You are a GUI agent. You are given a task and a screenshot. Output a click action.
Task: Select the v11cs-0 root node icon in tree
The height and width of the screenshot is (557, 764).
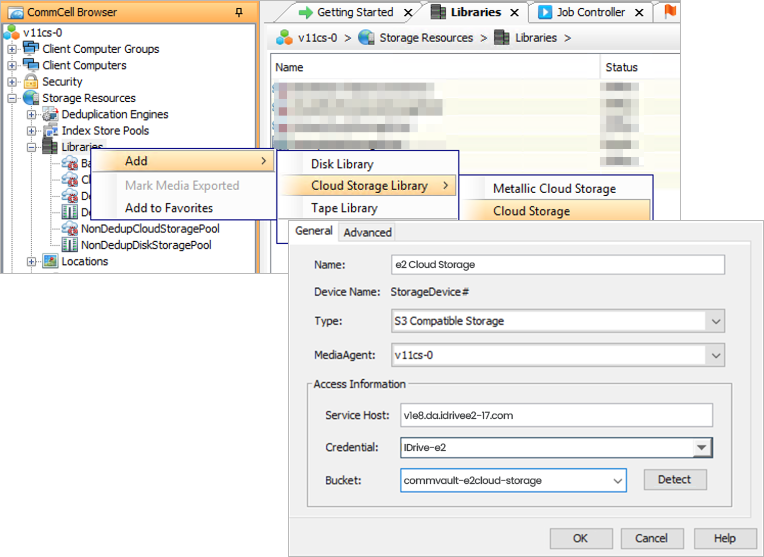tap(12, 33)
